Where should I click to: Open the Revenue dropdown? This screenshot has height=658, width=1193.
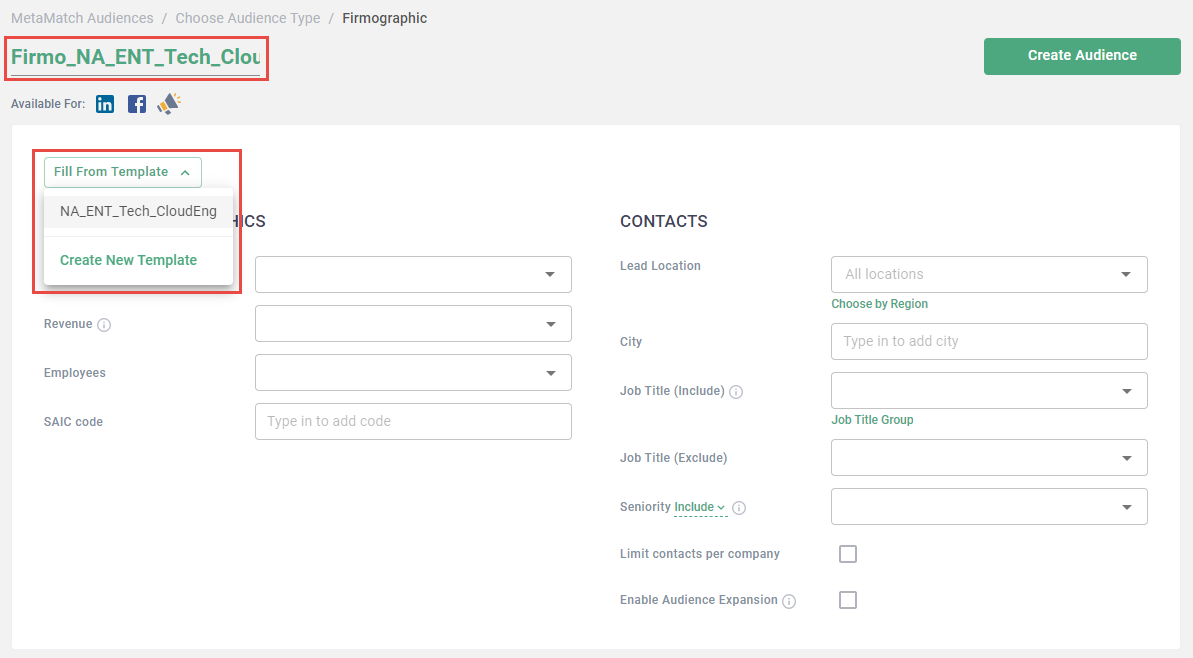click(413, 324)
